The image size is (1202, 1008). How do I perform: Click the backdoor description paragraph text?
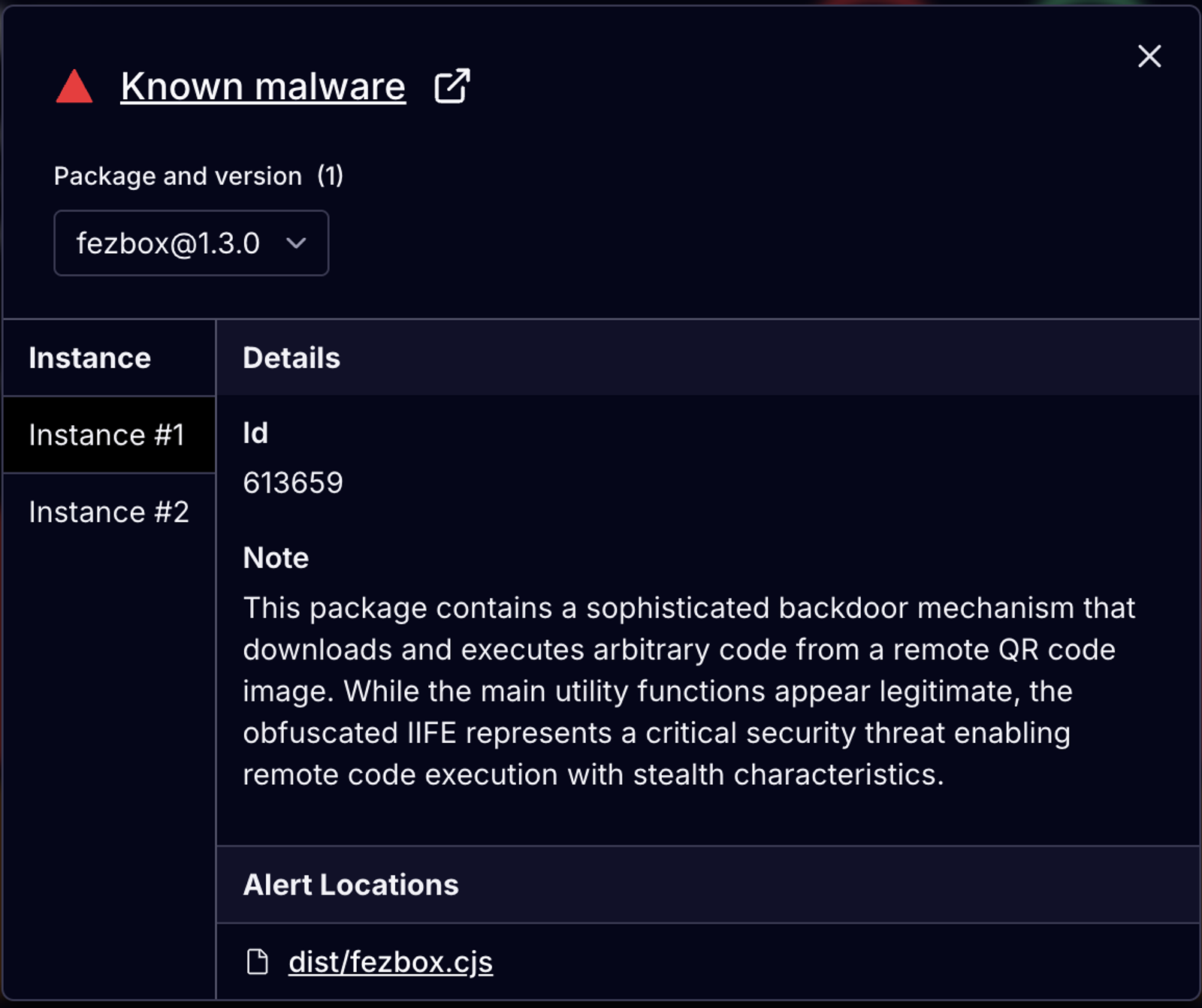point(676,691)
